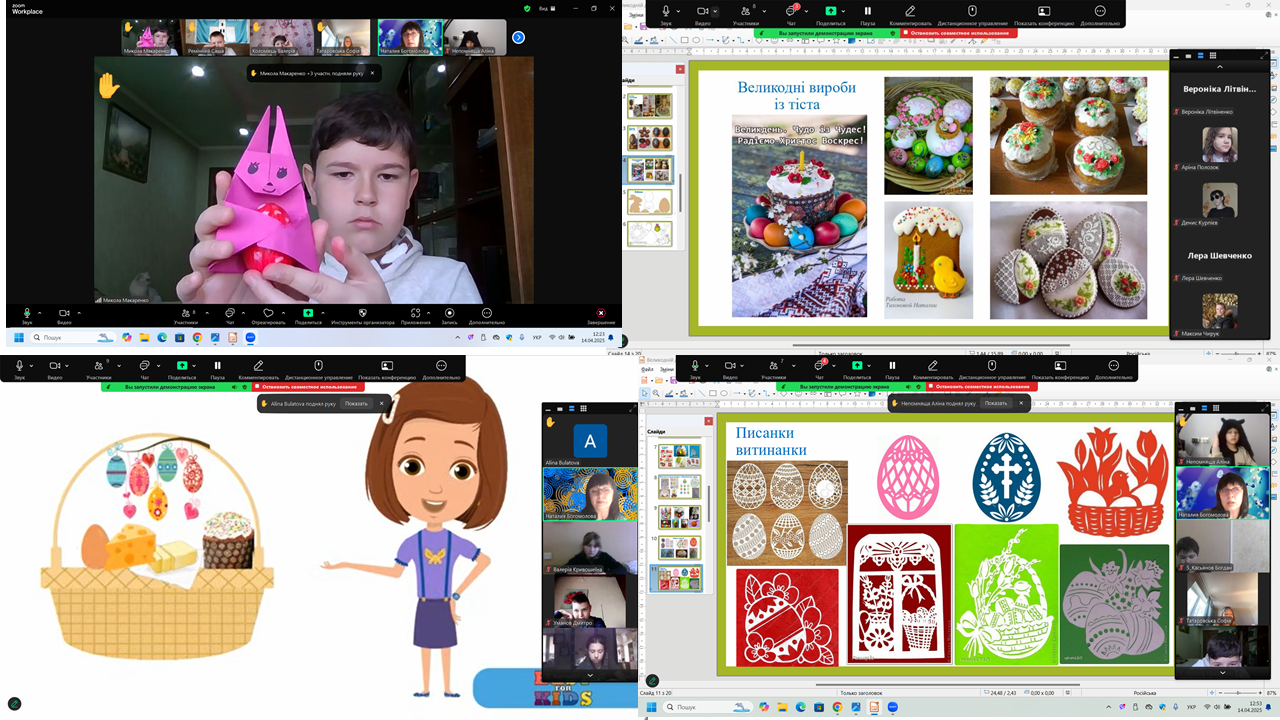Mute microphone in cartoon girl screen share toolbar
The width and height of the screenshot is (1280, 720).
click(x=19, y=367)
